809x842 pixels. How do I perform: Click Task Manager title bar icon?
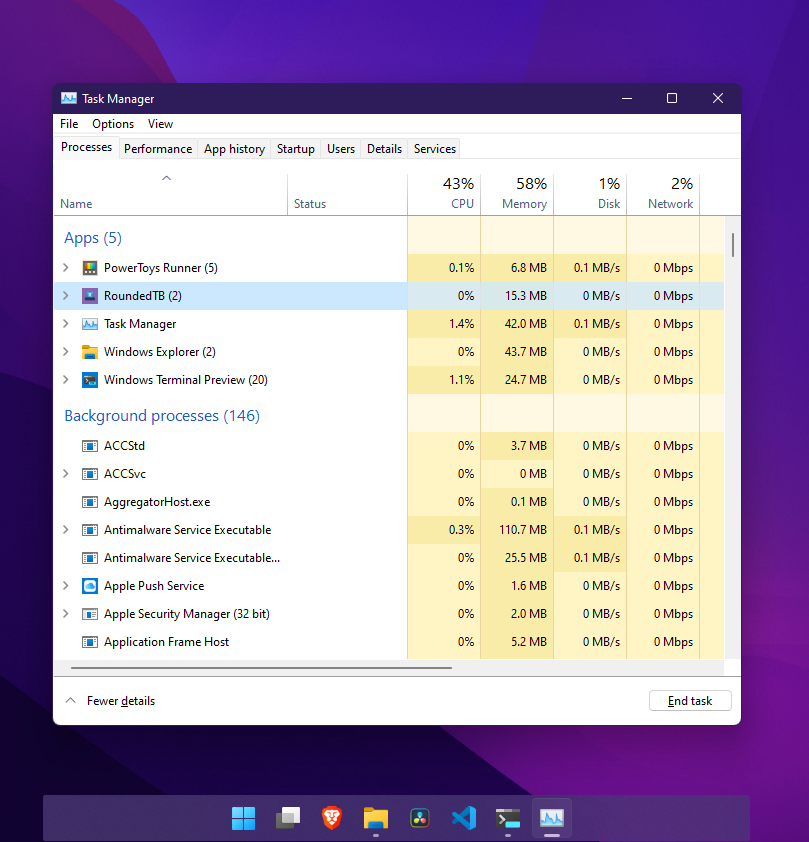[69, 98]
